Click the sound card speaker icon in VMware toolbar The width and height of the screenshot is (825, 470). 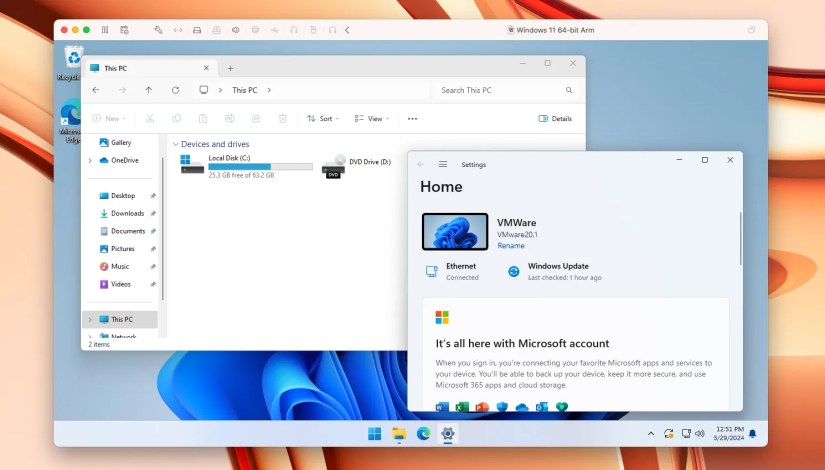click(x=236, y=30)
